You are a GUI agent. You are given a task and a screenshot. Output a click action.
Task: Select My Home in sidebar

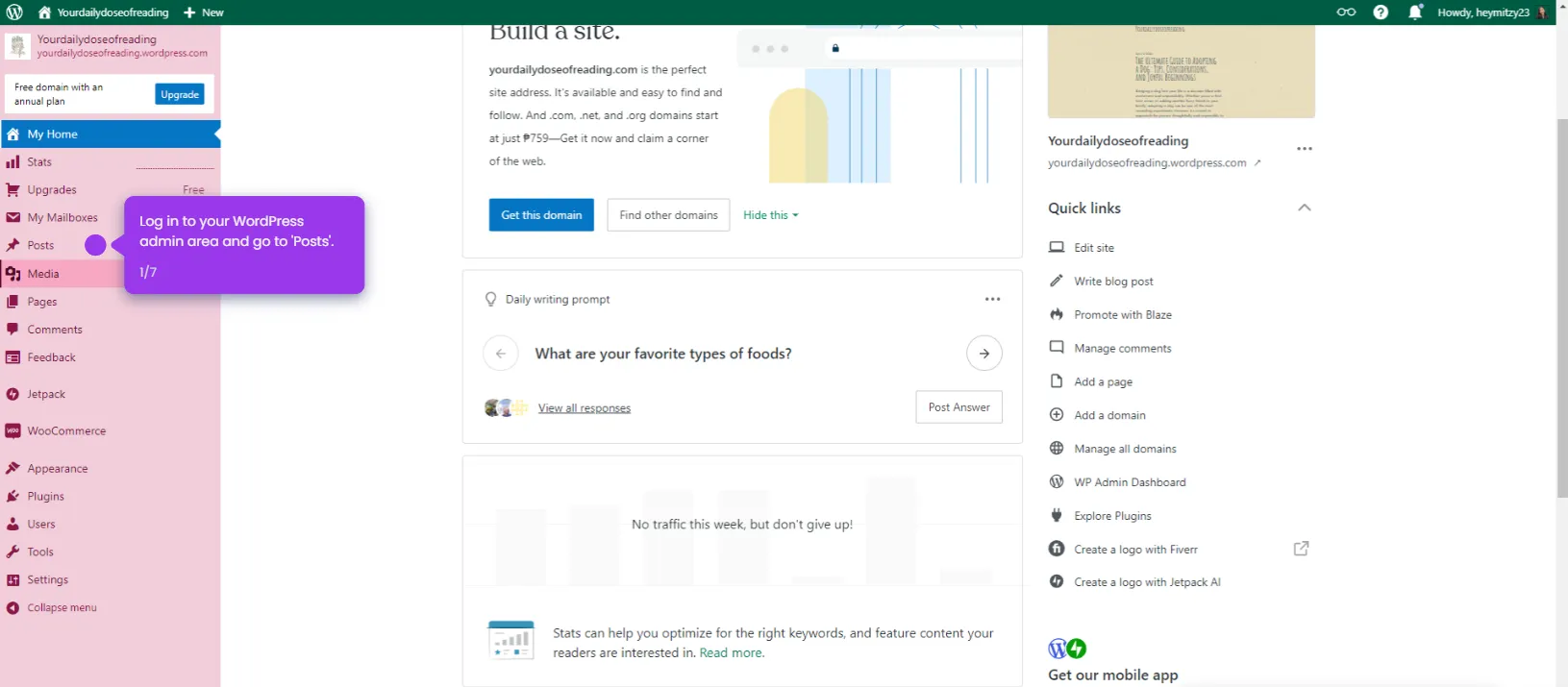(x=111, y=135)
